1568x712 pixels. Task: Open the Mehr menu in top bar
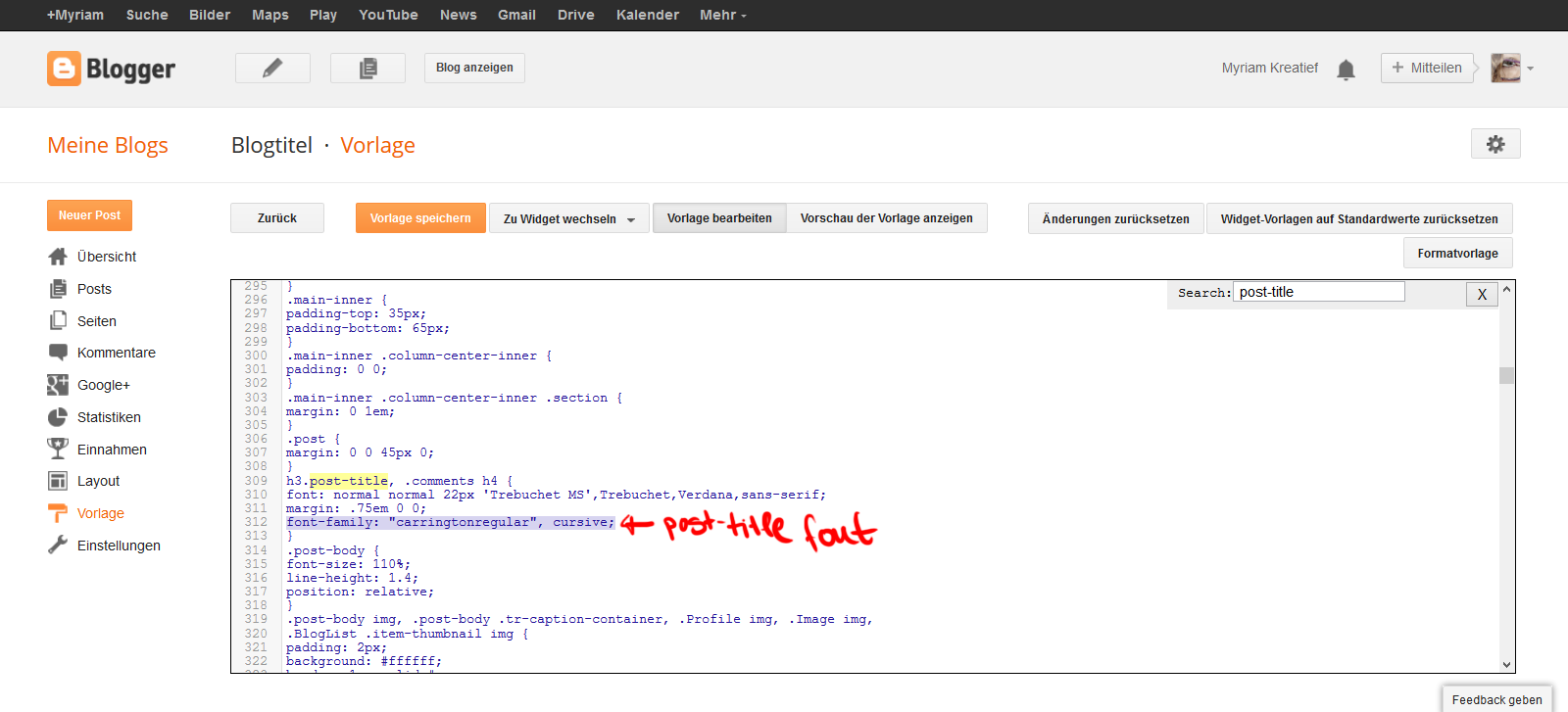point(722,15)
